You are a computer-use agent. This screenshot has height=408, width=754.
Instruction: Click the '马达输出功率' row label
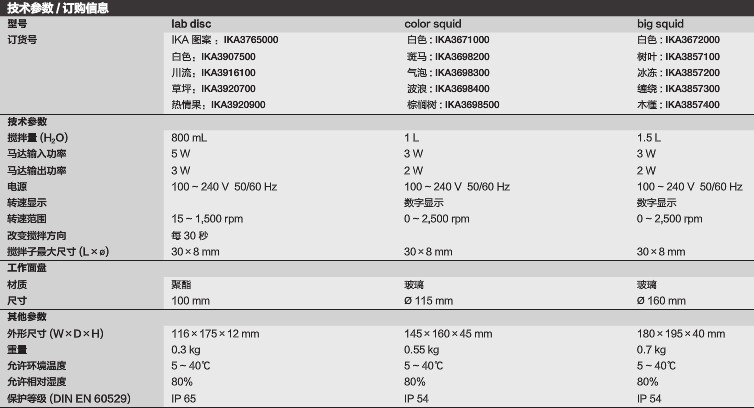37,170
